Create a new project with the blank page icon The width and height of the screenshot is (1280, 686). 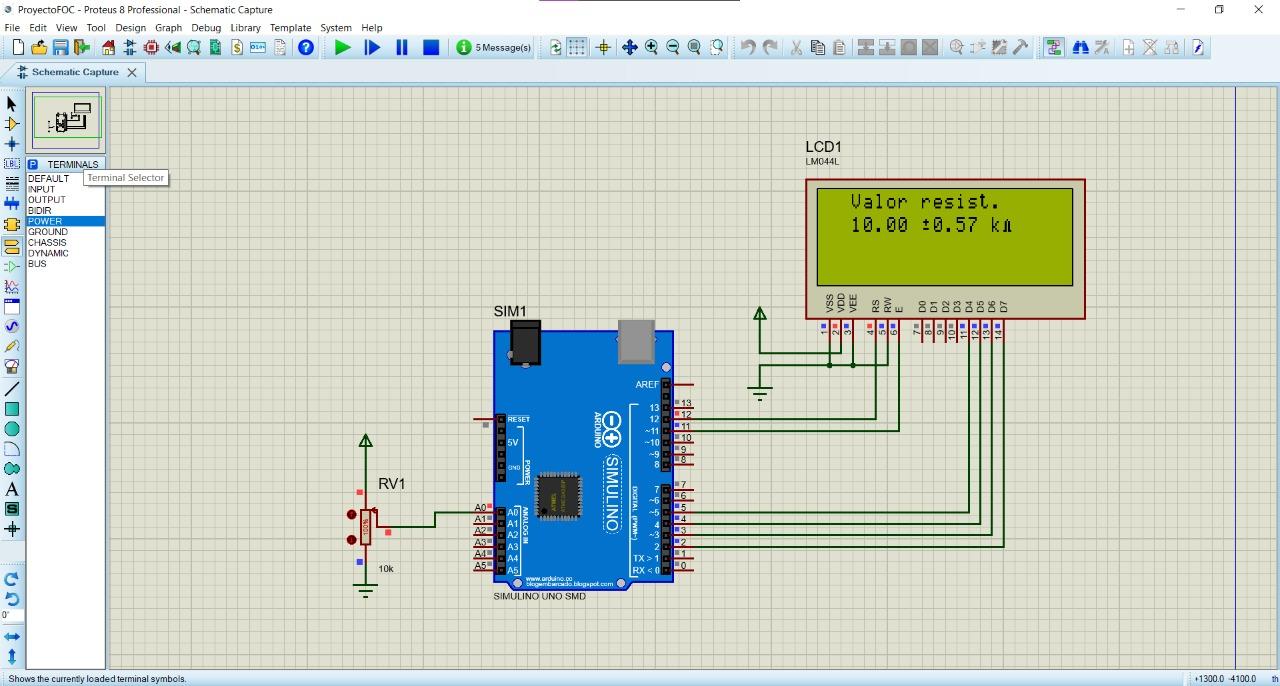coord(18,47)
